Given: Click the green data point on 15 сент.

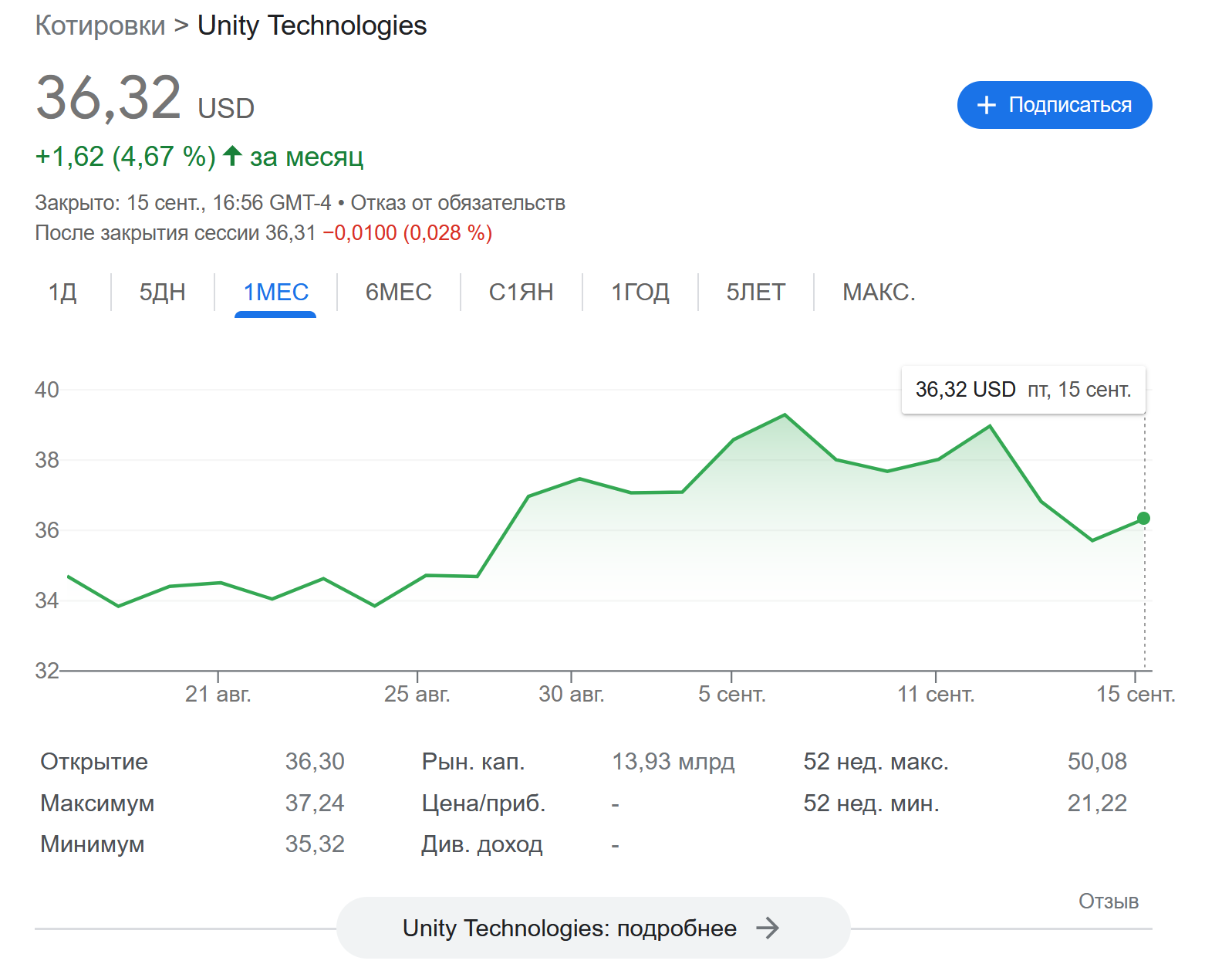Looking at the screenshot, I should pyautogui.click(x=1143, y=519).
